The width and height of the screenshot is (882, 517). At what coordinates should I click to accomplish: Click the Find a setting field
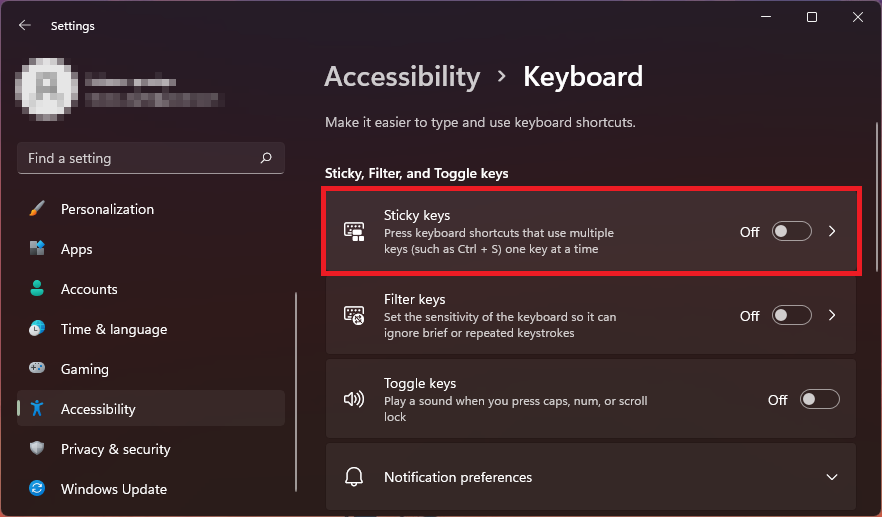(x=151, y=158)
